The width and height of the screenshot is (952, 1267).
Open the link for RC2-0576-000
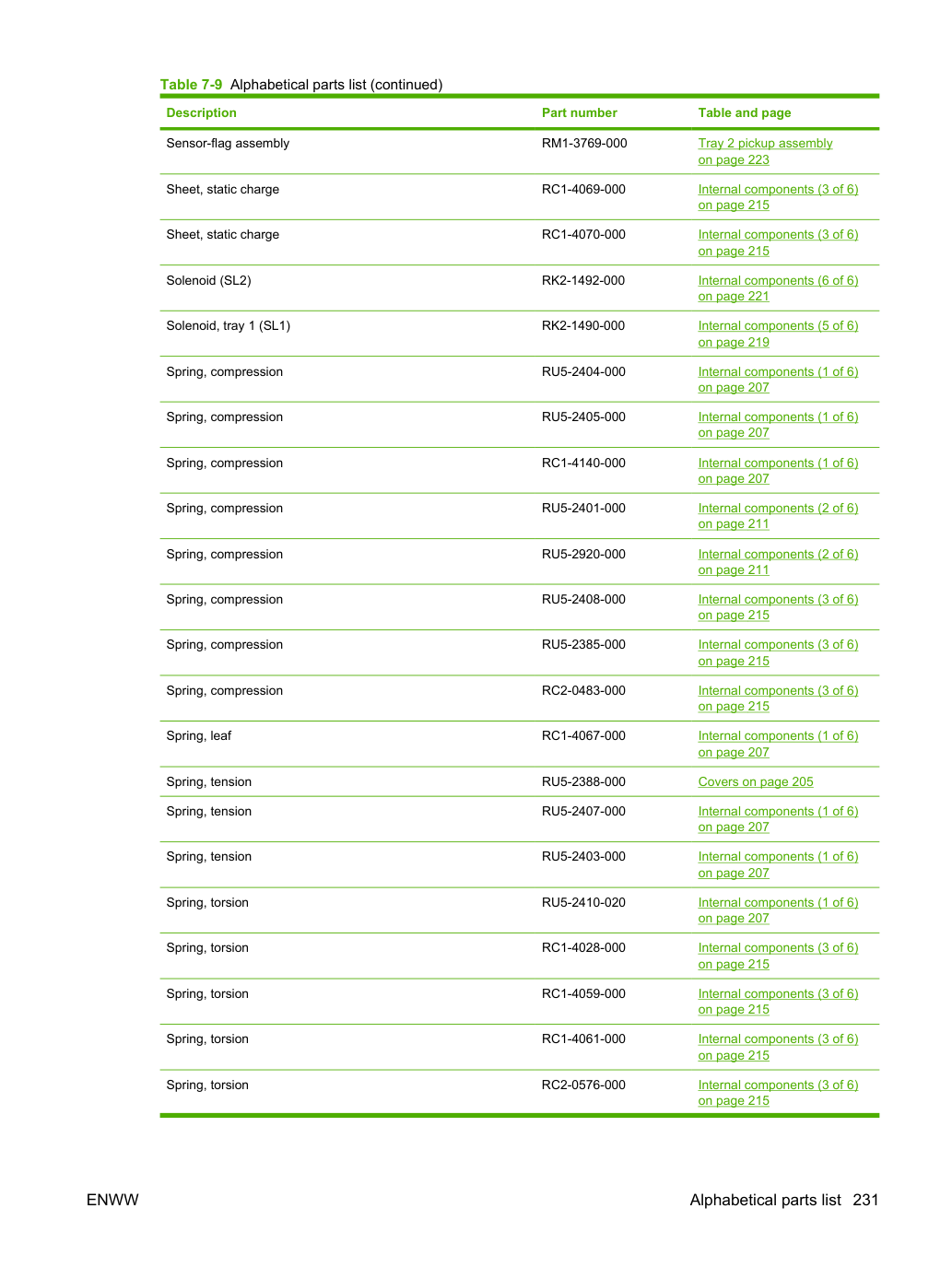[778, 1093]
